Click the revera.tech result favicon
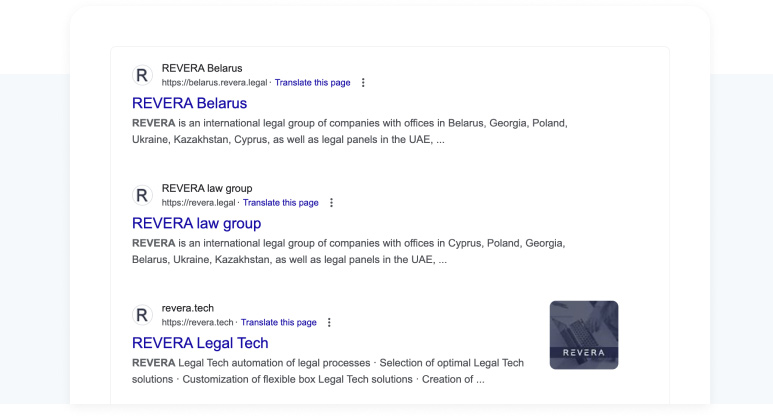The height and width of the screenshot is (416, 773). 142,315
